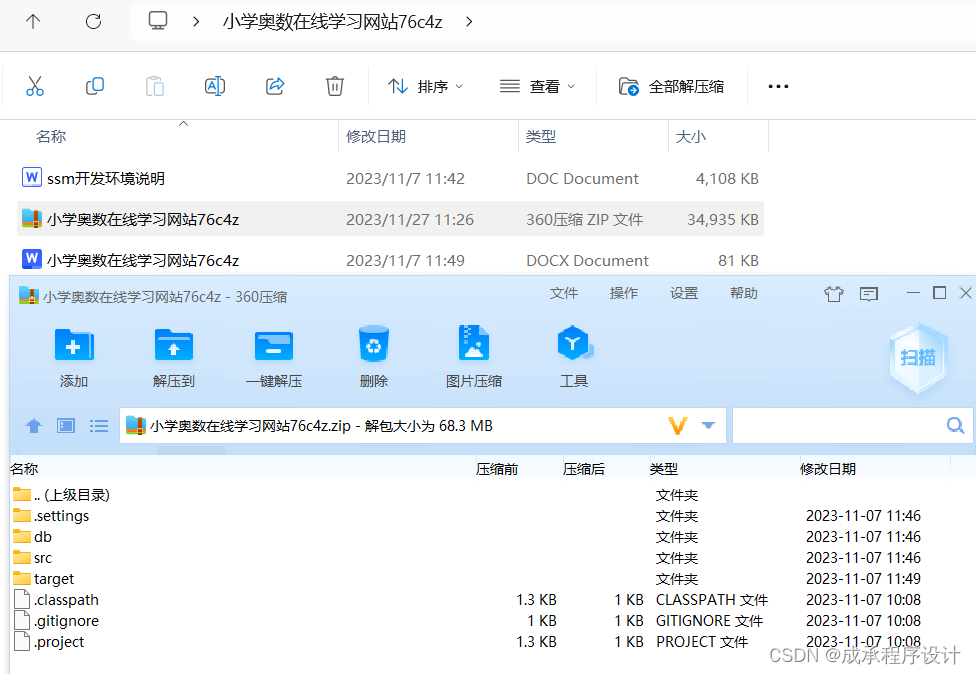976x674 pixels.
Task: Open 操作 menu in 360压缩
Action: click(624, 293)
